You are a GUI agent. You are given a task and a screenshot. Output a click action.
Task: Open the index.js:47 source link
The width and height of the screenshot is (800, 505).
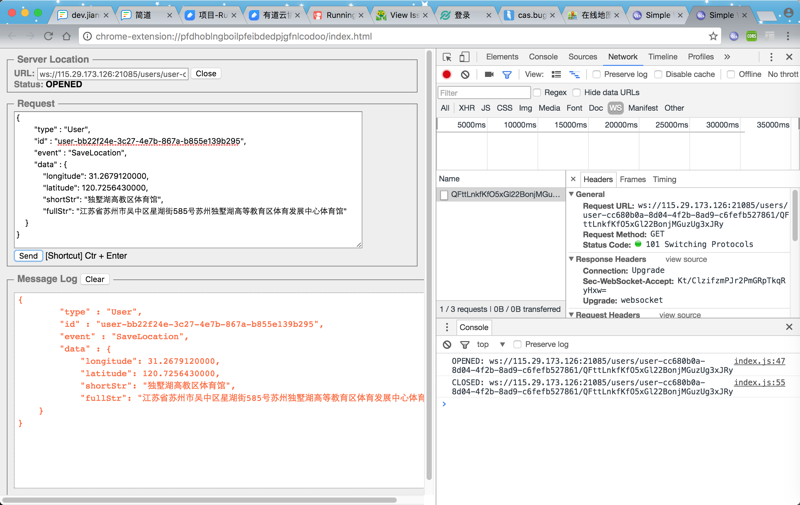(759, 361)
